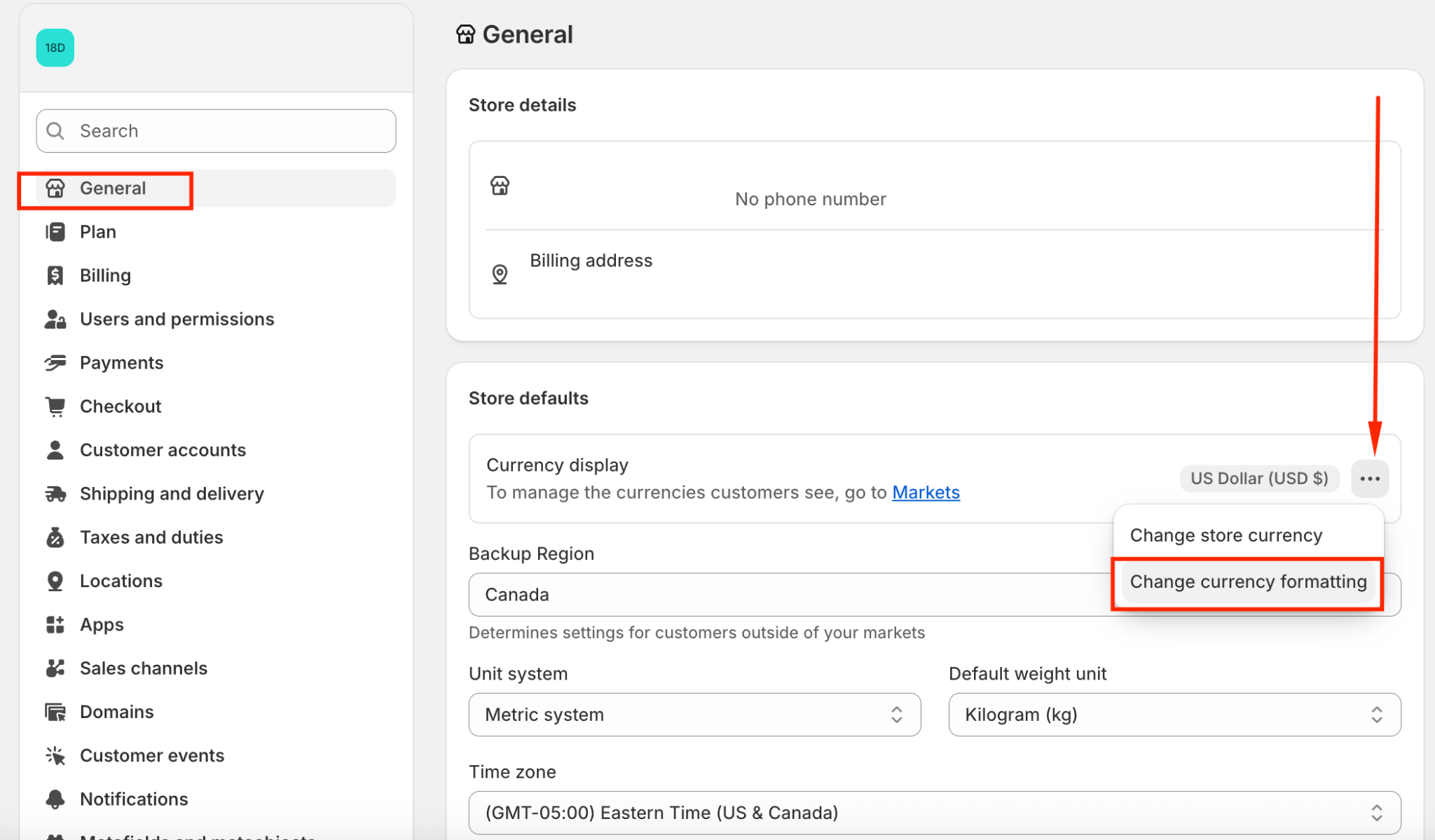
Task: Click the settings Search field
Action: coord(216,131)
